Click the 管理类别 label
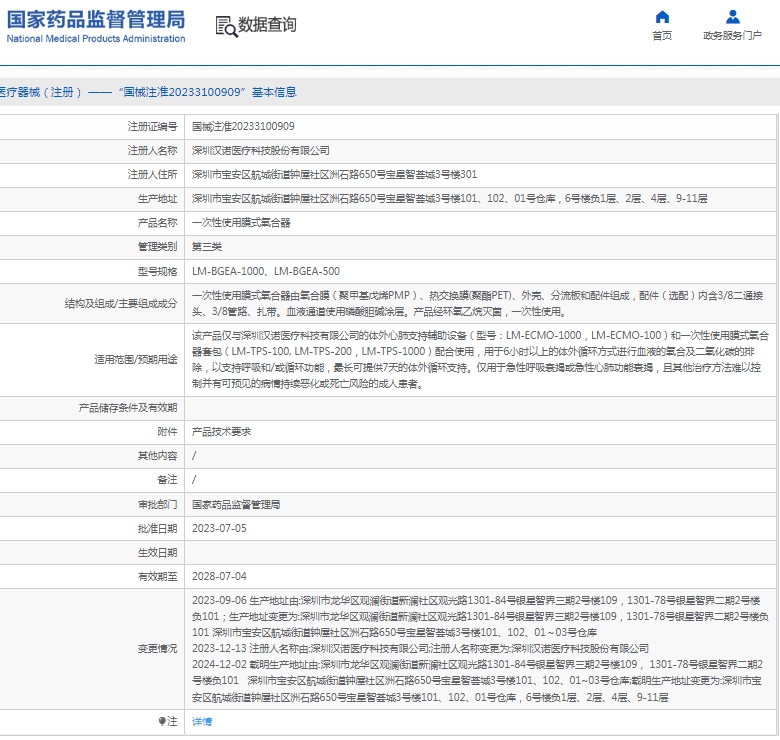Screen dimensions: 780x740 tap(157, 247)
